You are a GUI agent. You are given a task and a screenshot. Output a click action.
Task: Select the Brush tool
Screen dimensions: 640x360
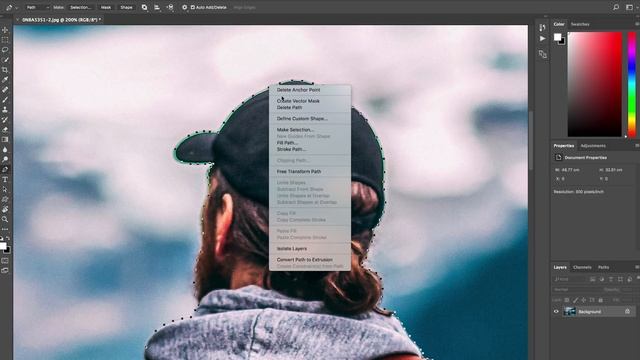coord(5,100)
